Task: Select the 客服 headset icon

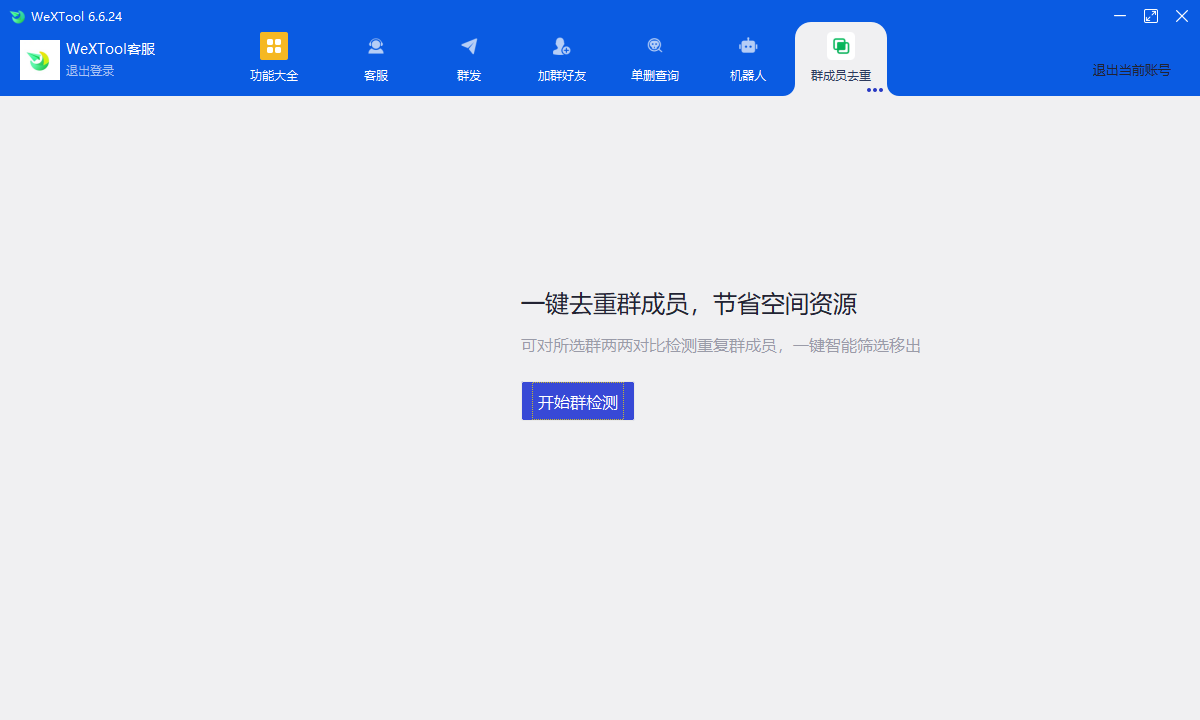Action: [376, 47]
